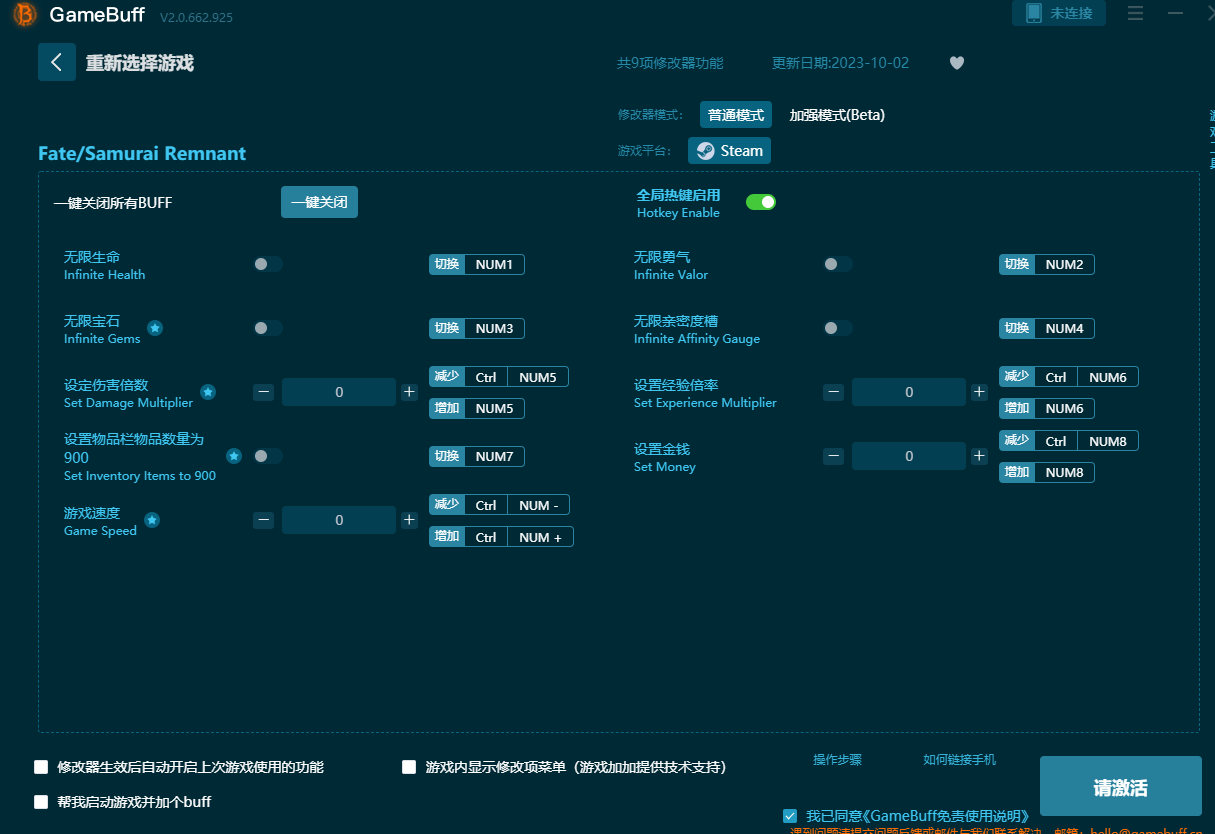The image size is (1215, 834).
Task: Click the NUM2 hotkey for Infinite Valor
Action: click(x=1047, y=264)
